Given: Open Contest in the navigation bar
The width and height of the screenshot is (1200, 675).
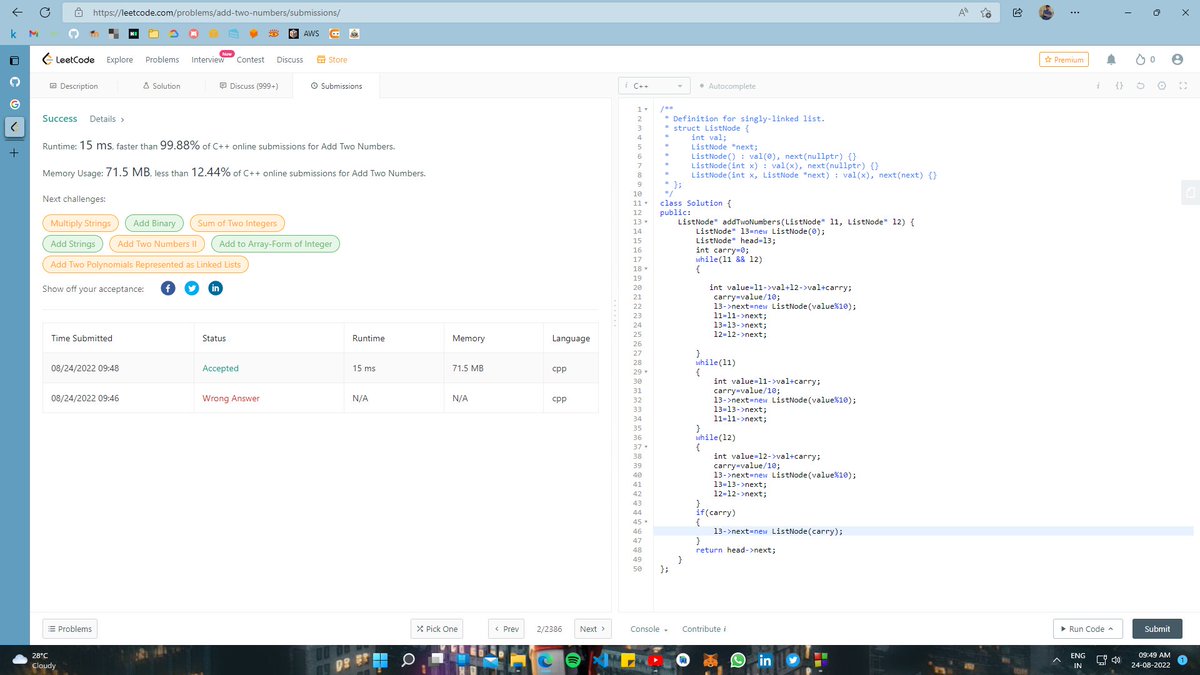Looking at the screenshot, I should pyautogui.click(x=250, y=60).
